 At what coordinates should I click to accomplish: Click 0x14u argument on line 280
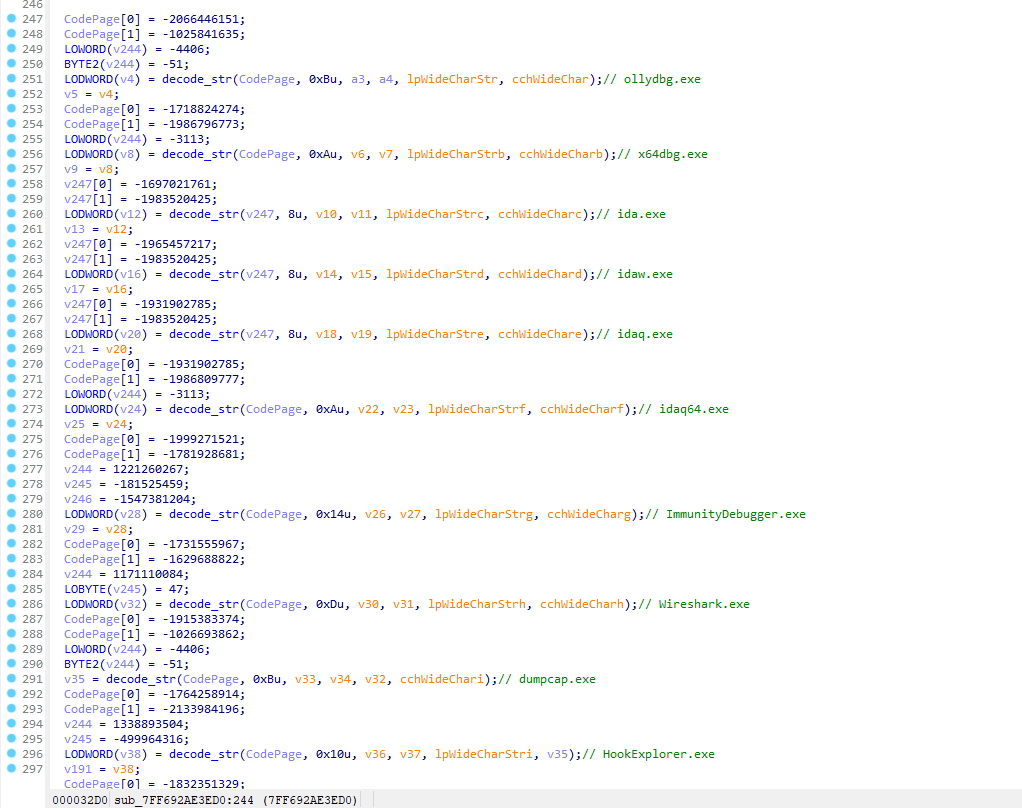pyautogui.click(x=334, y=513)
